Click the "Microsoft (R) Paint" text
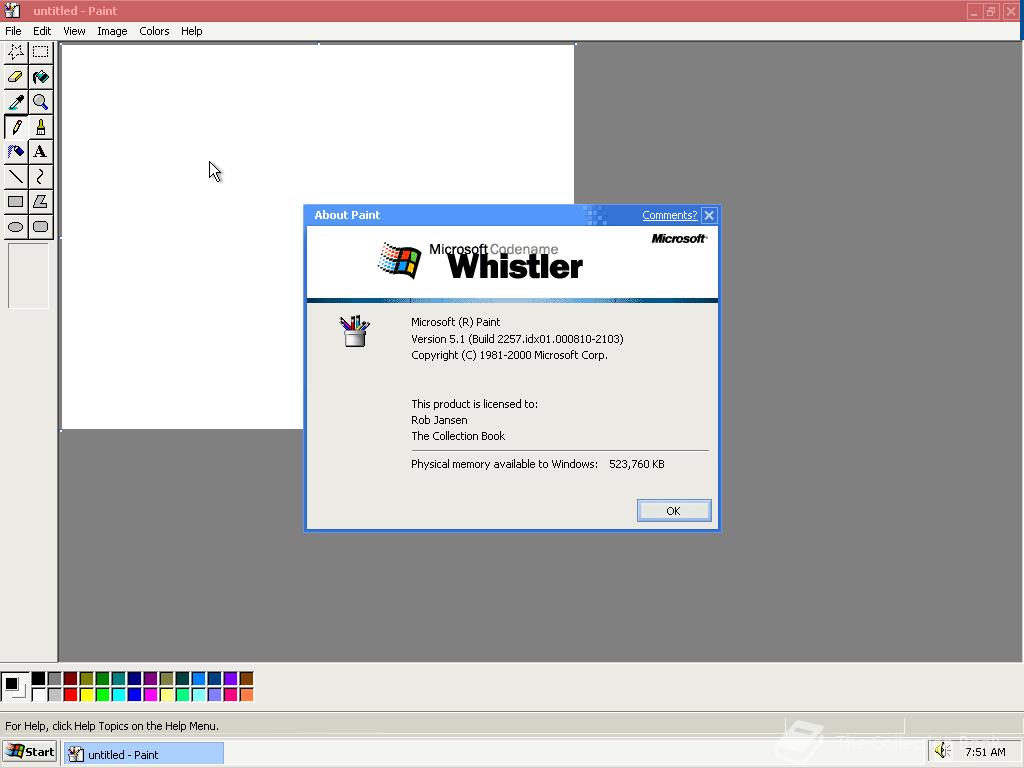The image size is (1024, 768). 455,322
